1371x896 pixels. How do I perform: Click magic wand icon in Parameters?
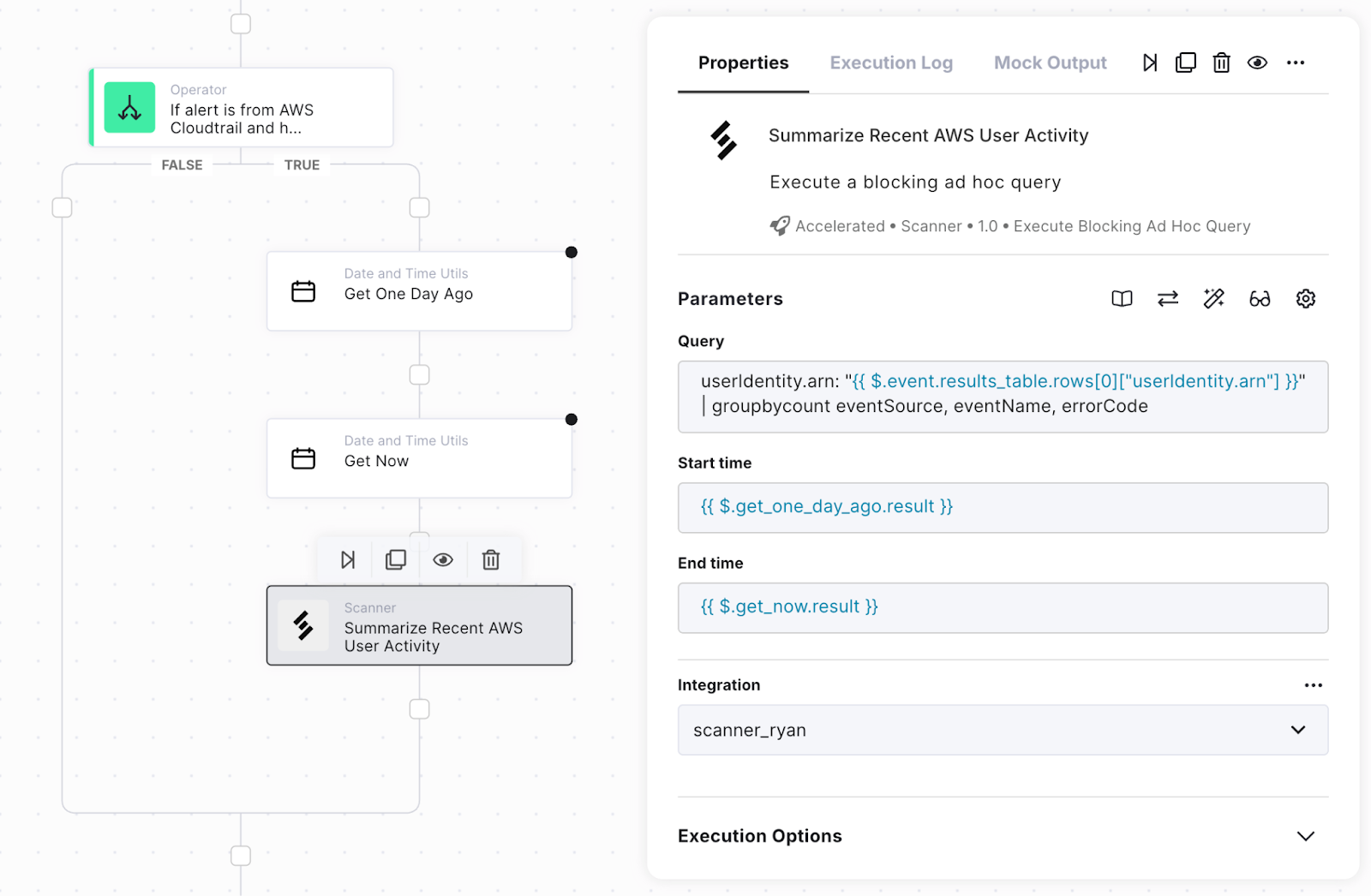pos(1213,299)
